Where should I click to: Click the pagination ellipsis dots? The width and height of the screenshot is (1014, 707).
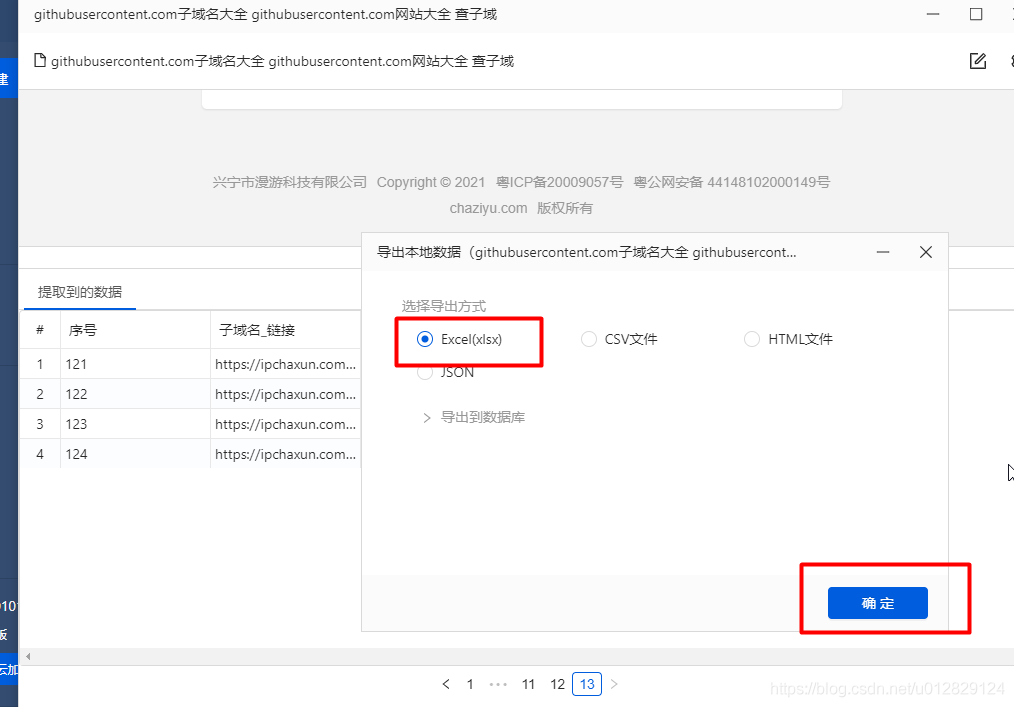[498, 684]
